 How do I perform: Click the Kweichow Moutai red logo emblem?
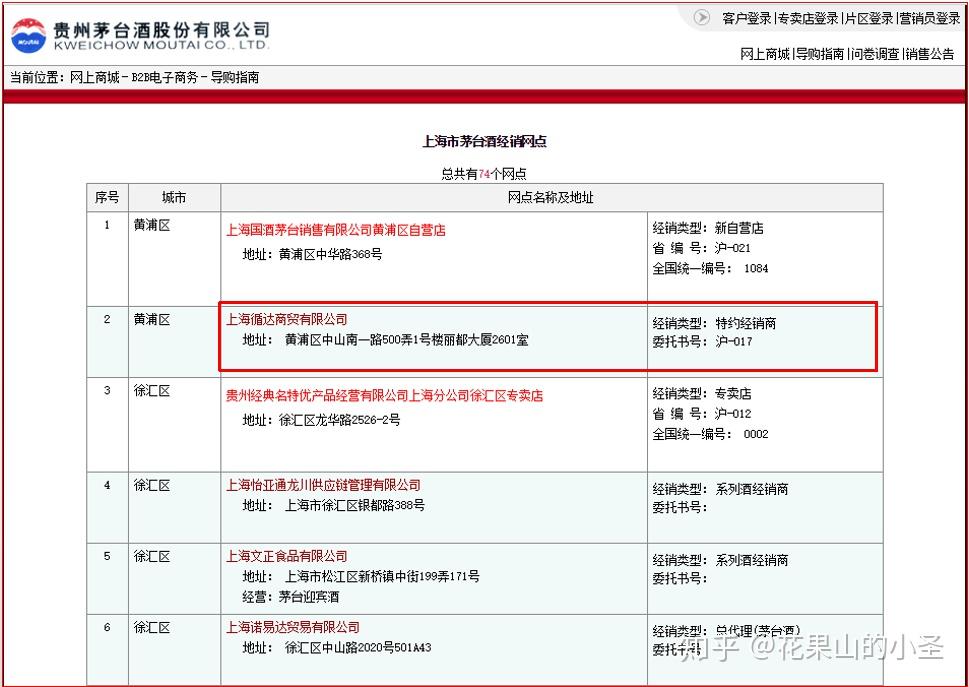(x=28, y=35)
